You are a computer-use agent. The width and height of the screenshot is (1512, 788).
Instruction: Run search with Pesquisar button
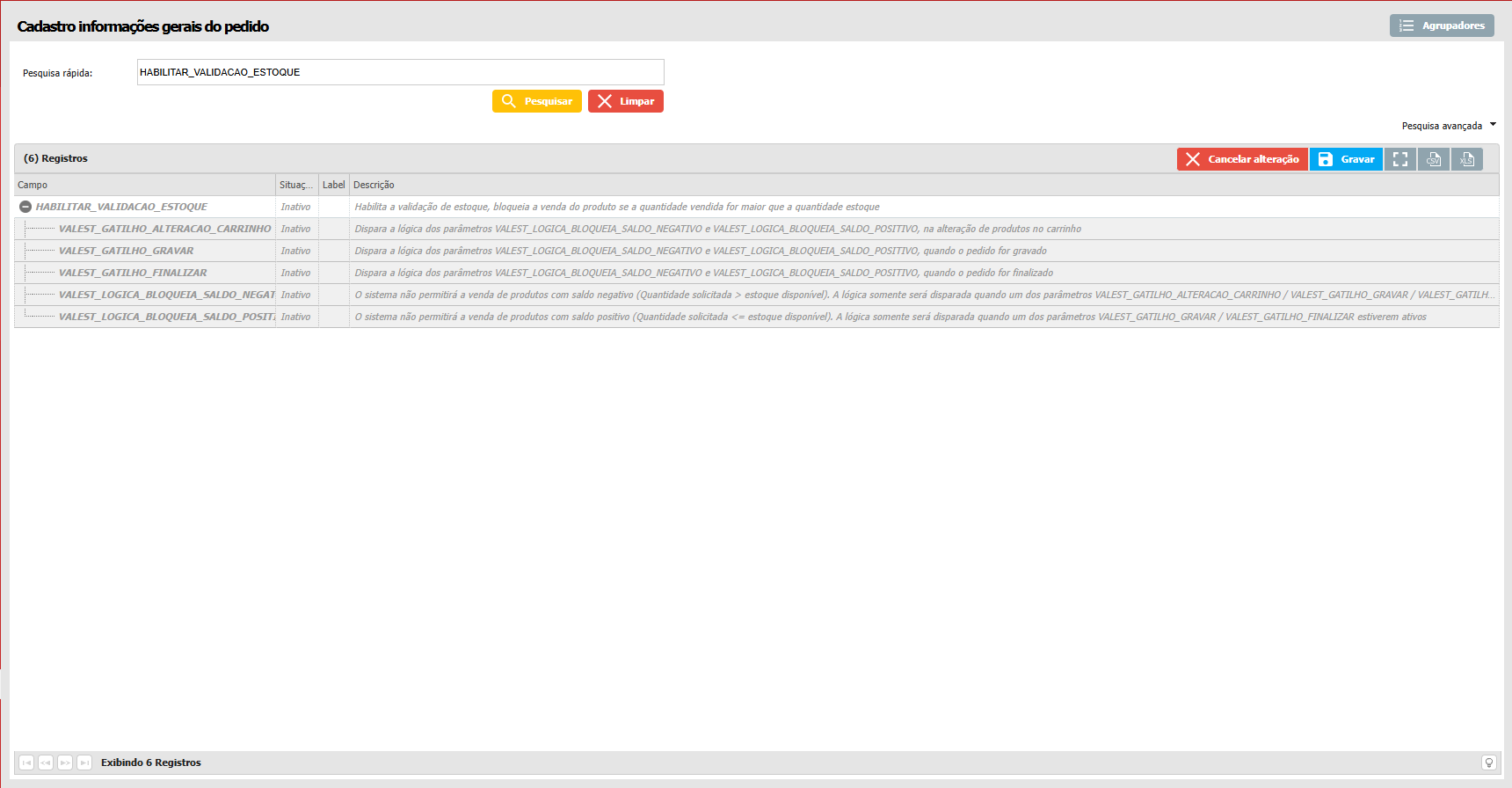click(536, 101)
